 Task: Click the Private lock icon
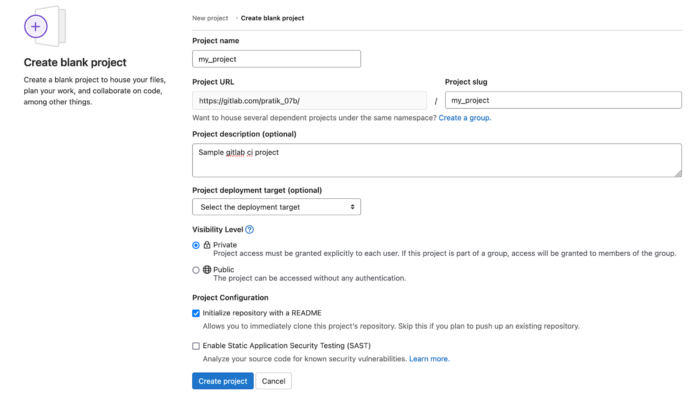(207, 245)
